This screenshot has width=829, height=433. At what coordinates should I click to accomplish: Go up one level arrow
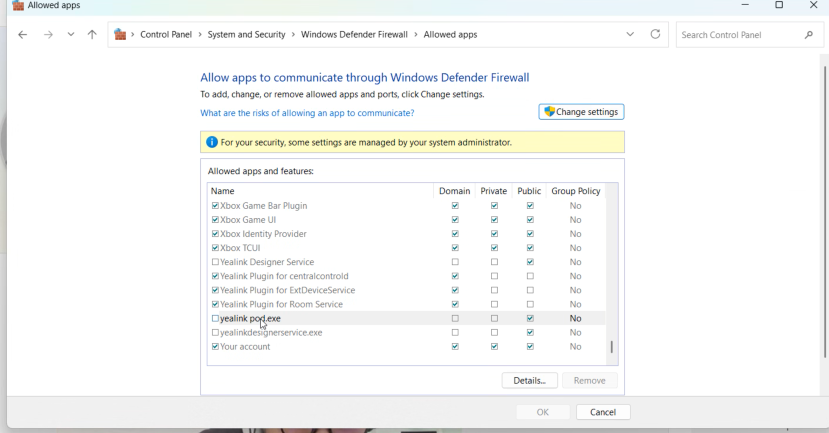pos(92,35)
